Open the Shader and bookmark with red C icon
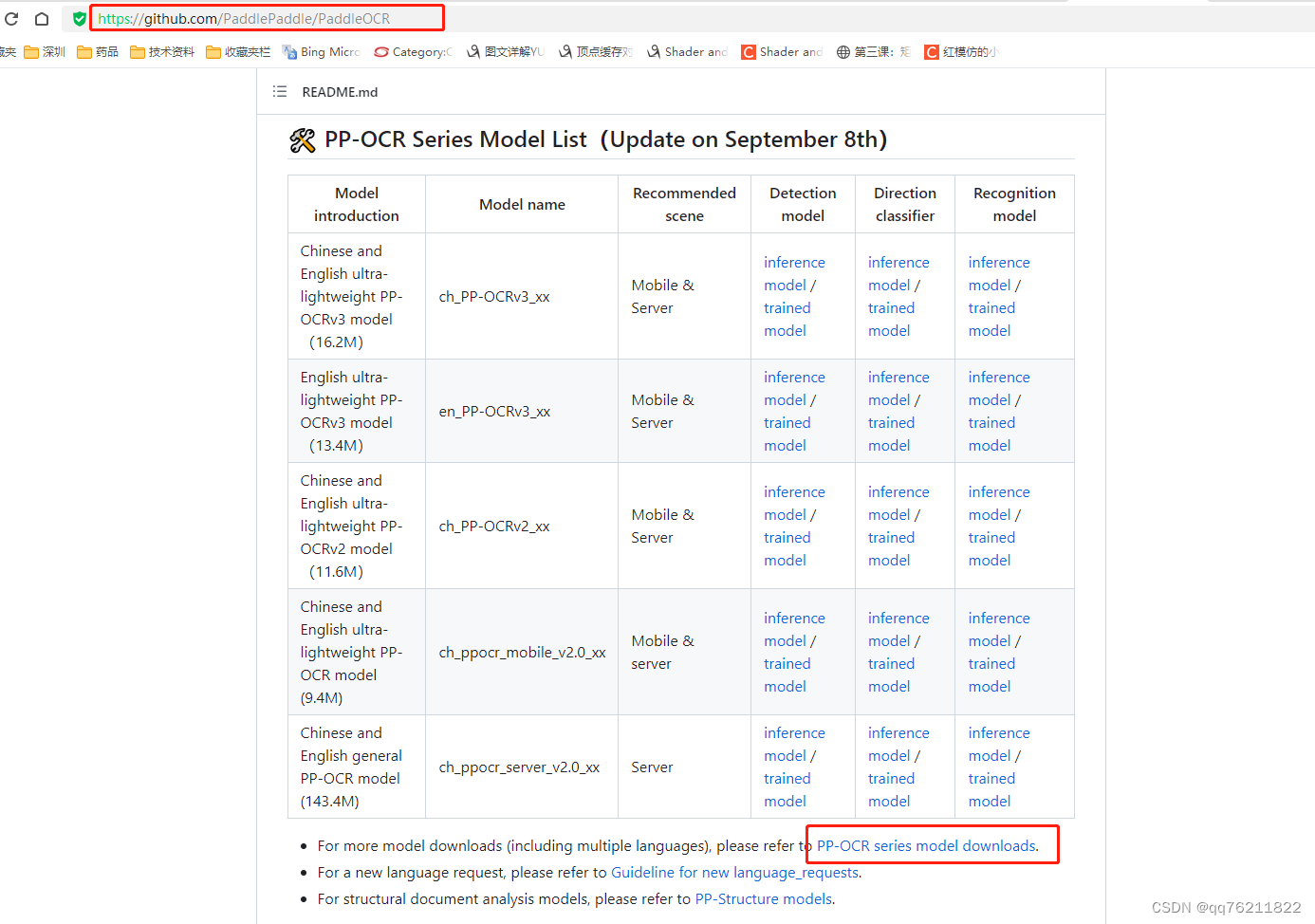 (782, 52)
